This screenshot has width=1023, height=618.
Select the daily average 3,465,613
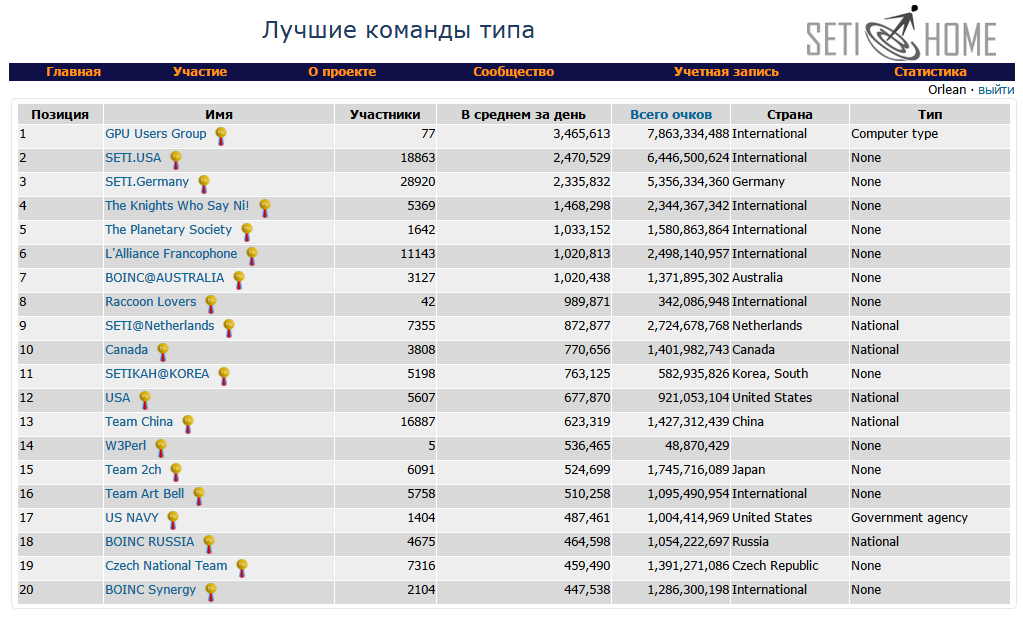pos(581,134)
